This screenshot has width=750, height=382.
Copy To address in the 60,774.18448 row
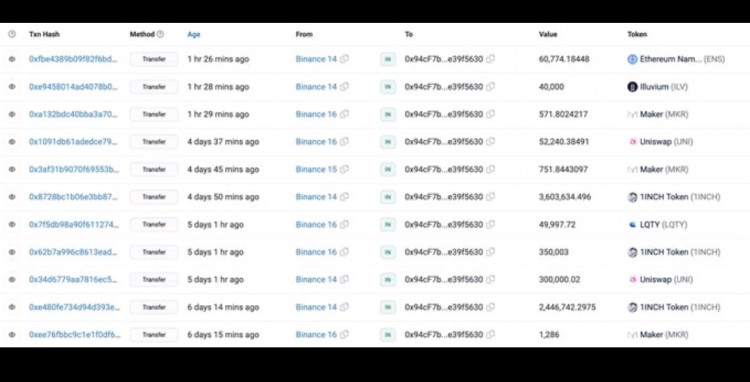pyautogui.click(x=490, y=59)
